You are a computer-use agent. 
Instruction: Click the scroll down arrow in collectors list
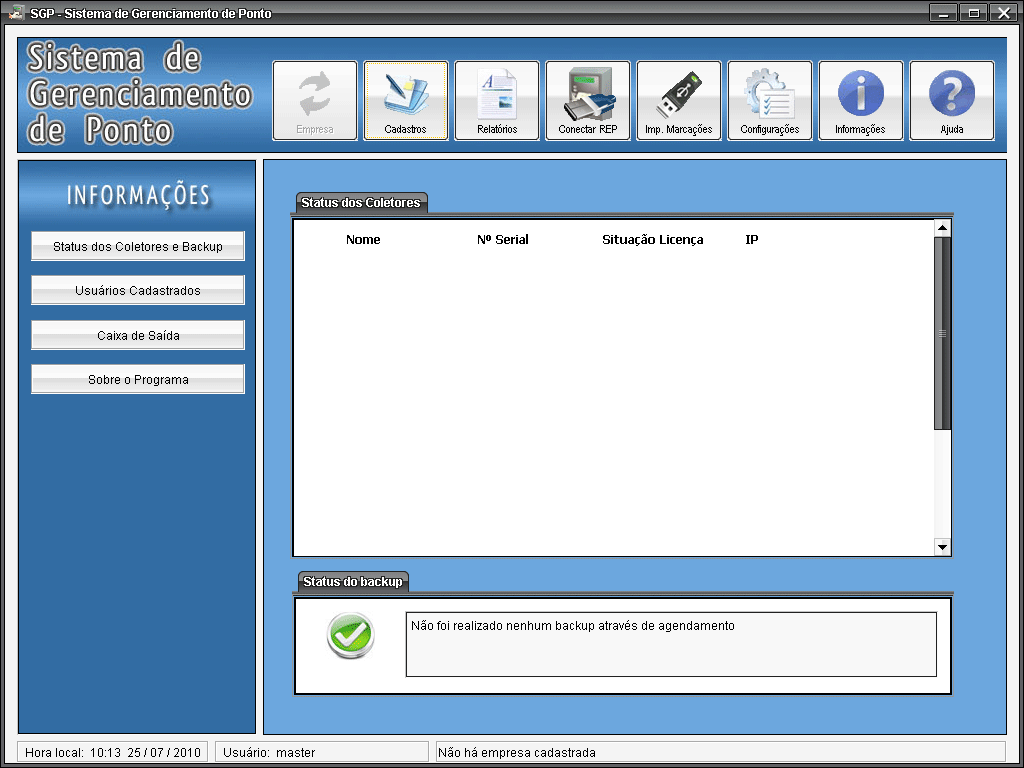942,547
